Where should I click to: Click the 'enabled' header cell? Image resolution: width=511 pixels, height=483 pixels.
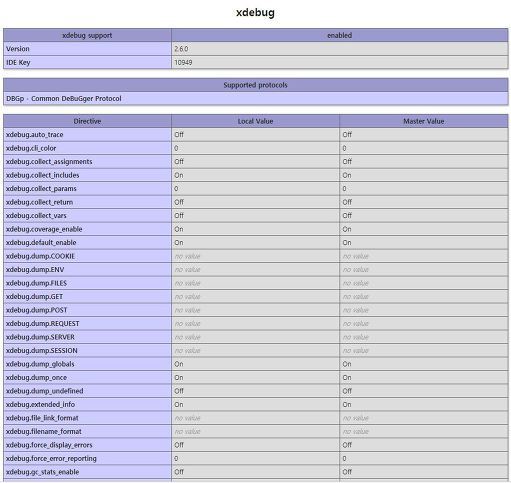[340, 35]
